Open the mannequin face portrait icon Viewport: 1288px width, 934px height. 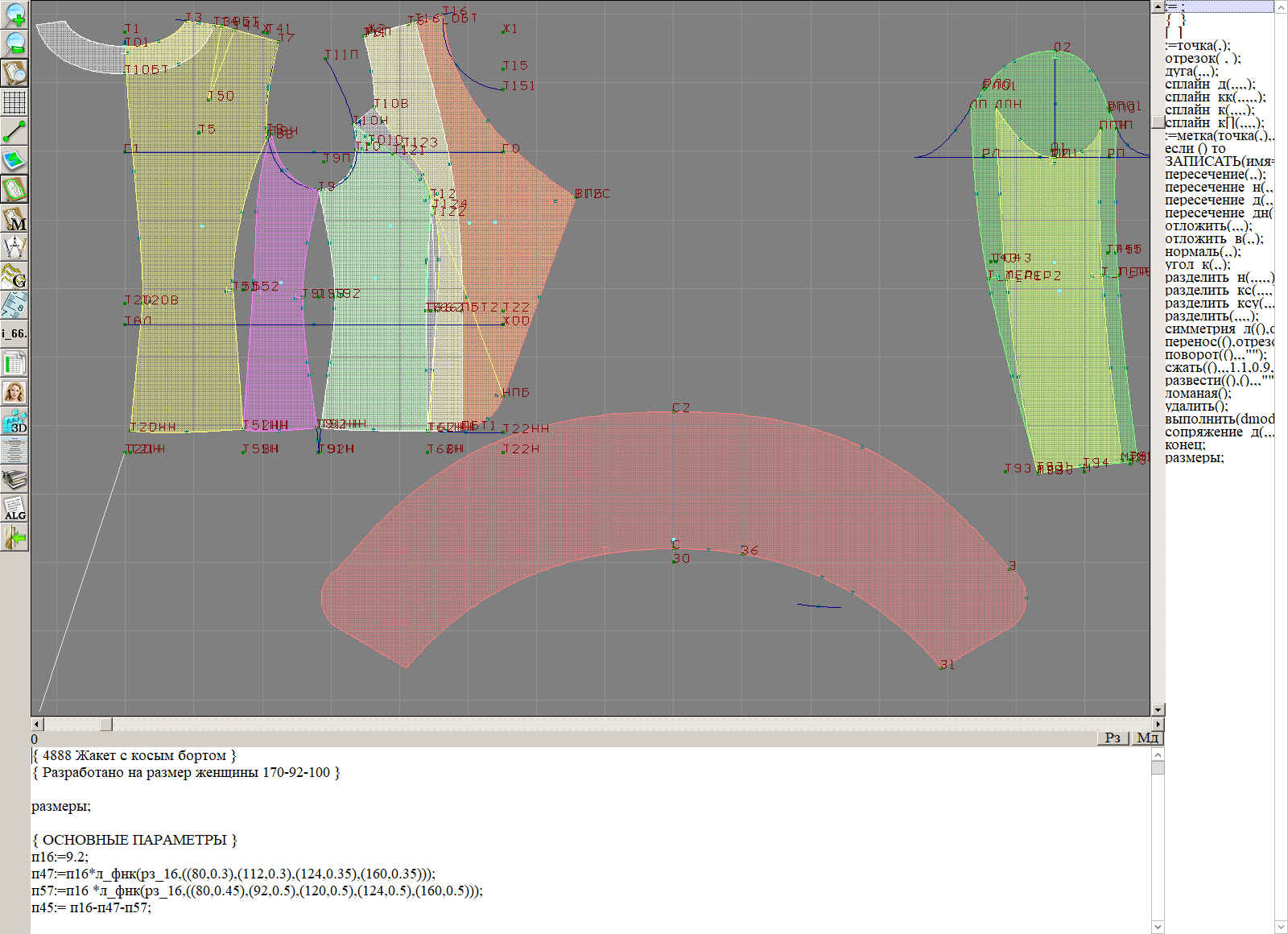14,392
